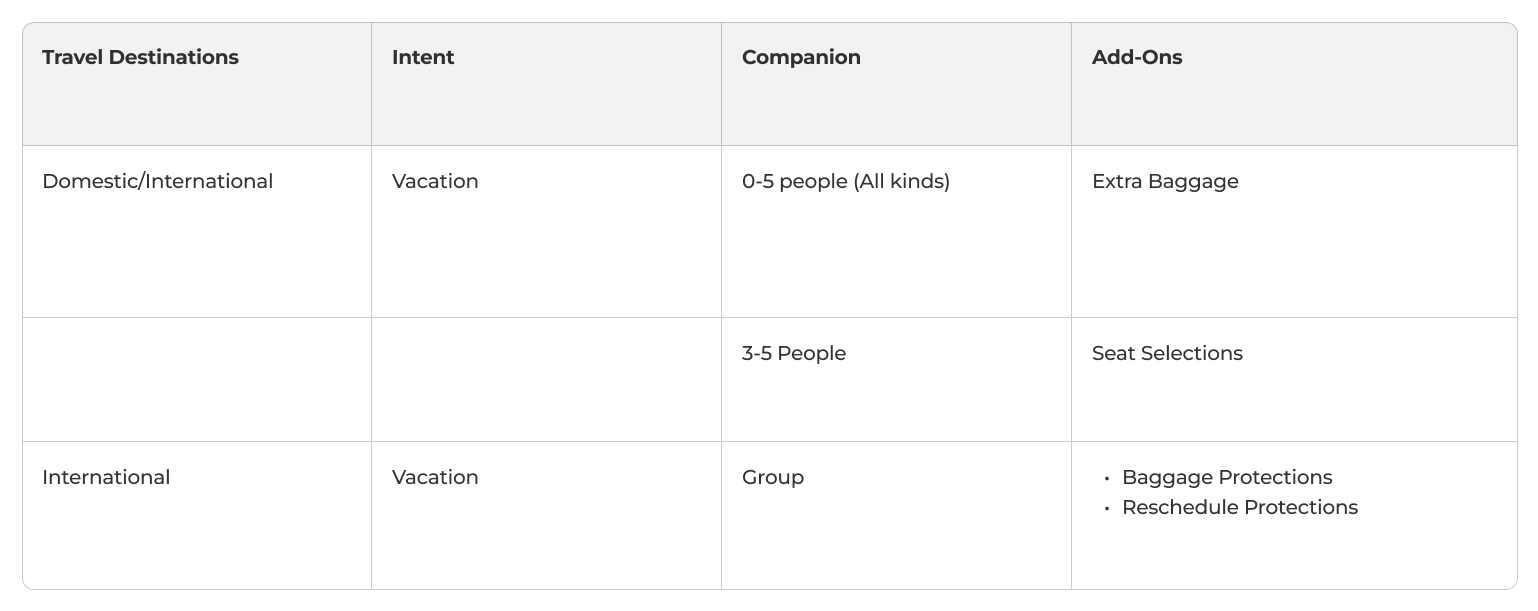Screen dimensions: 1538x611
Task: Click the Reschedule Protections bullet item
Action: 1240,507
